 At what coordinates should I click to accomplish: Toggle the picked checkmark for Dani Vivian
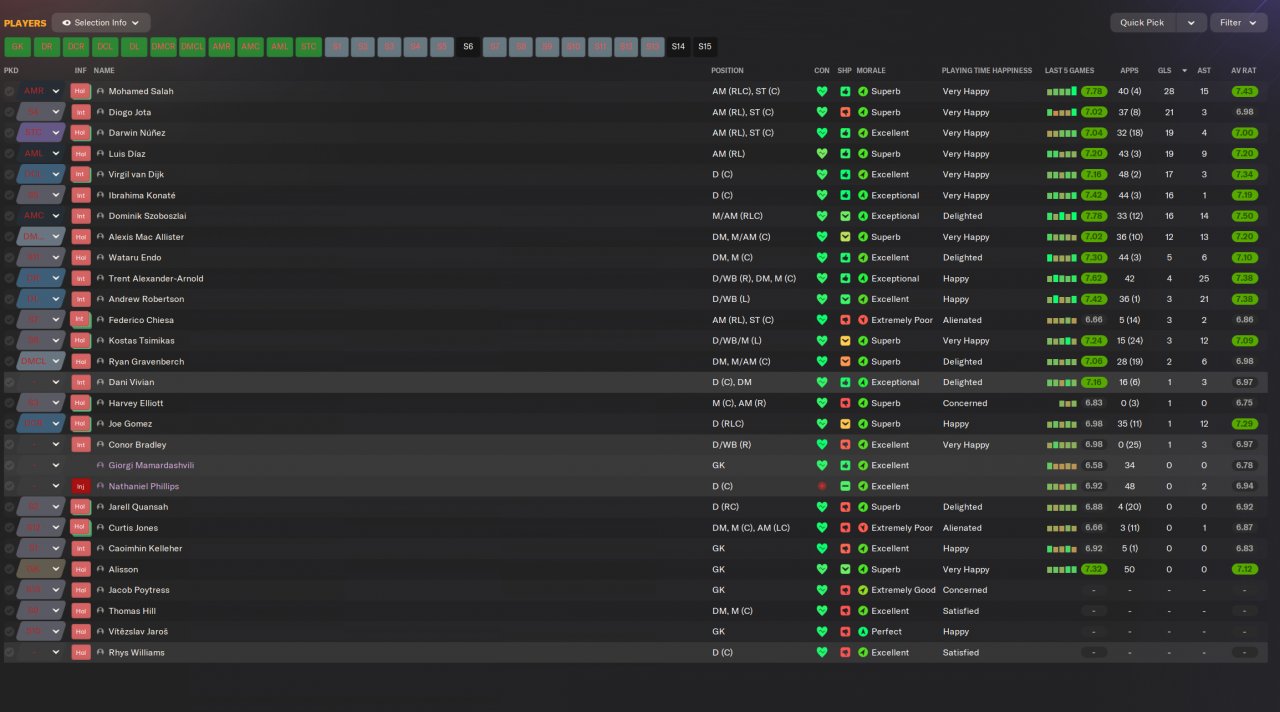pyautogui.click(x=10, y=382)
